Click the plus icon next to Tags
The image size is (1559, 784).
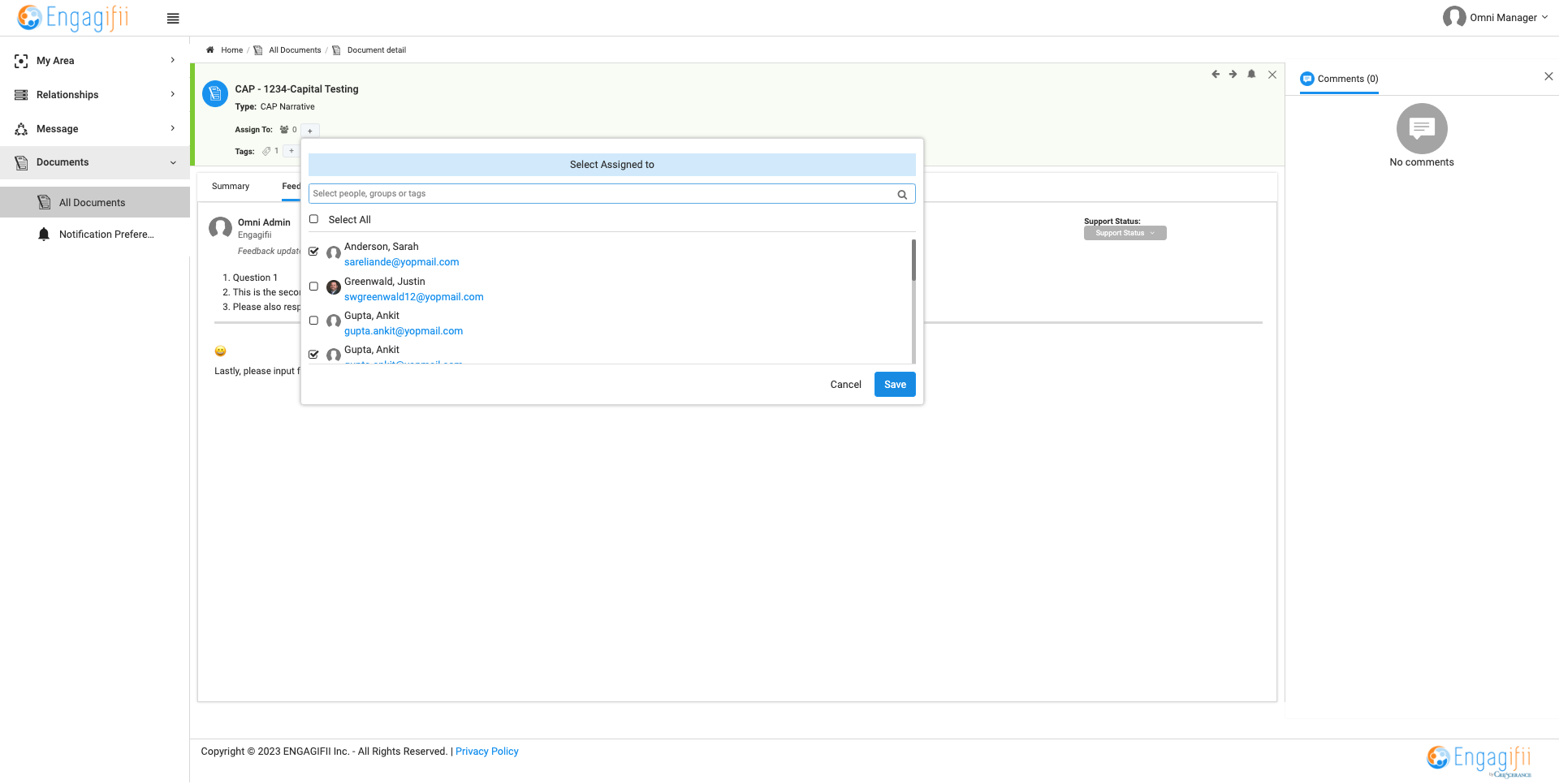292,151
